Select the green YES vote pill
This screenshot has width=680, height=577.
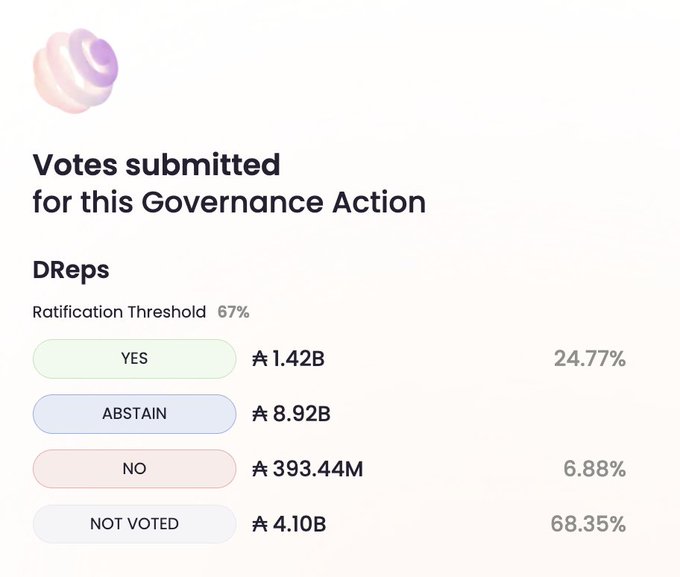(x=134, y=359)
